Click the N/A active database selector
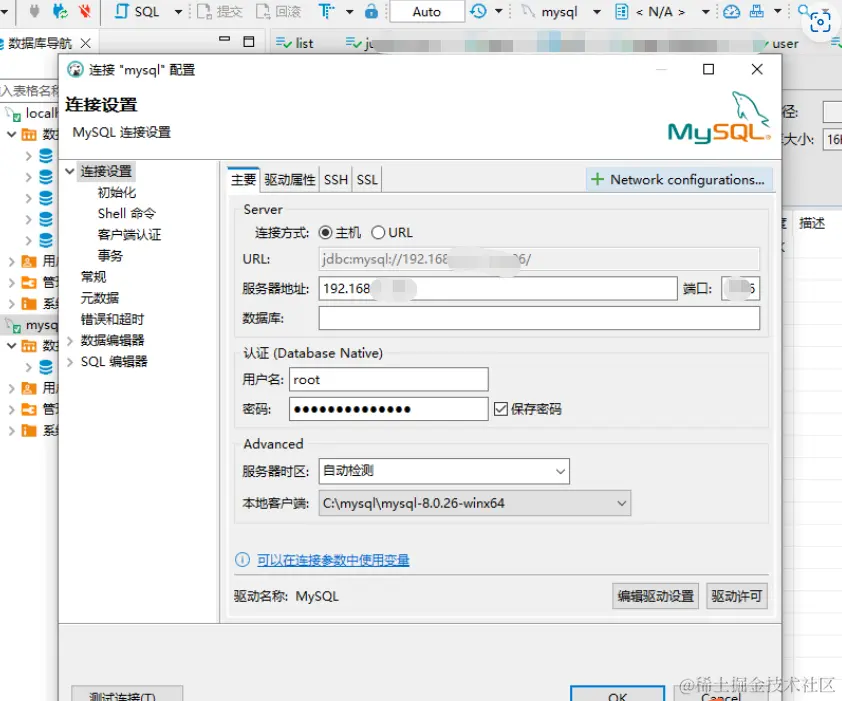 651,12
